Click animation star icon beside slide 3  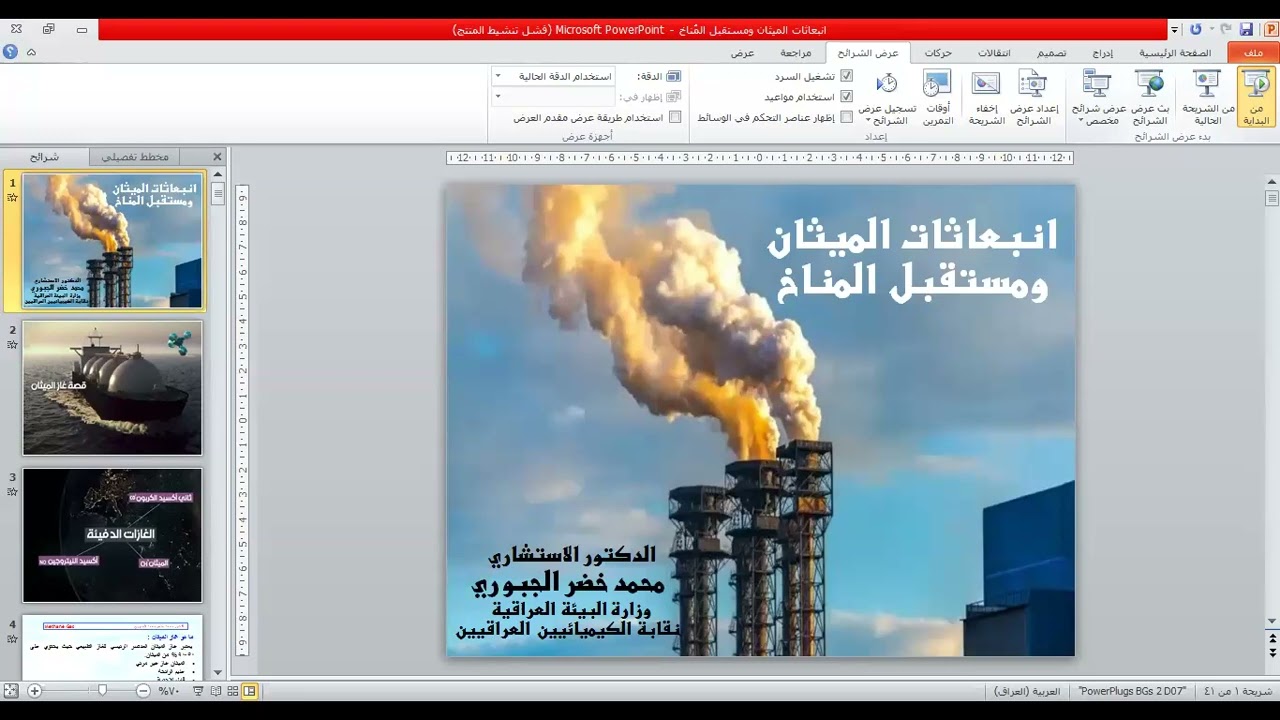tap(13, 491)
